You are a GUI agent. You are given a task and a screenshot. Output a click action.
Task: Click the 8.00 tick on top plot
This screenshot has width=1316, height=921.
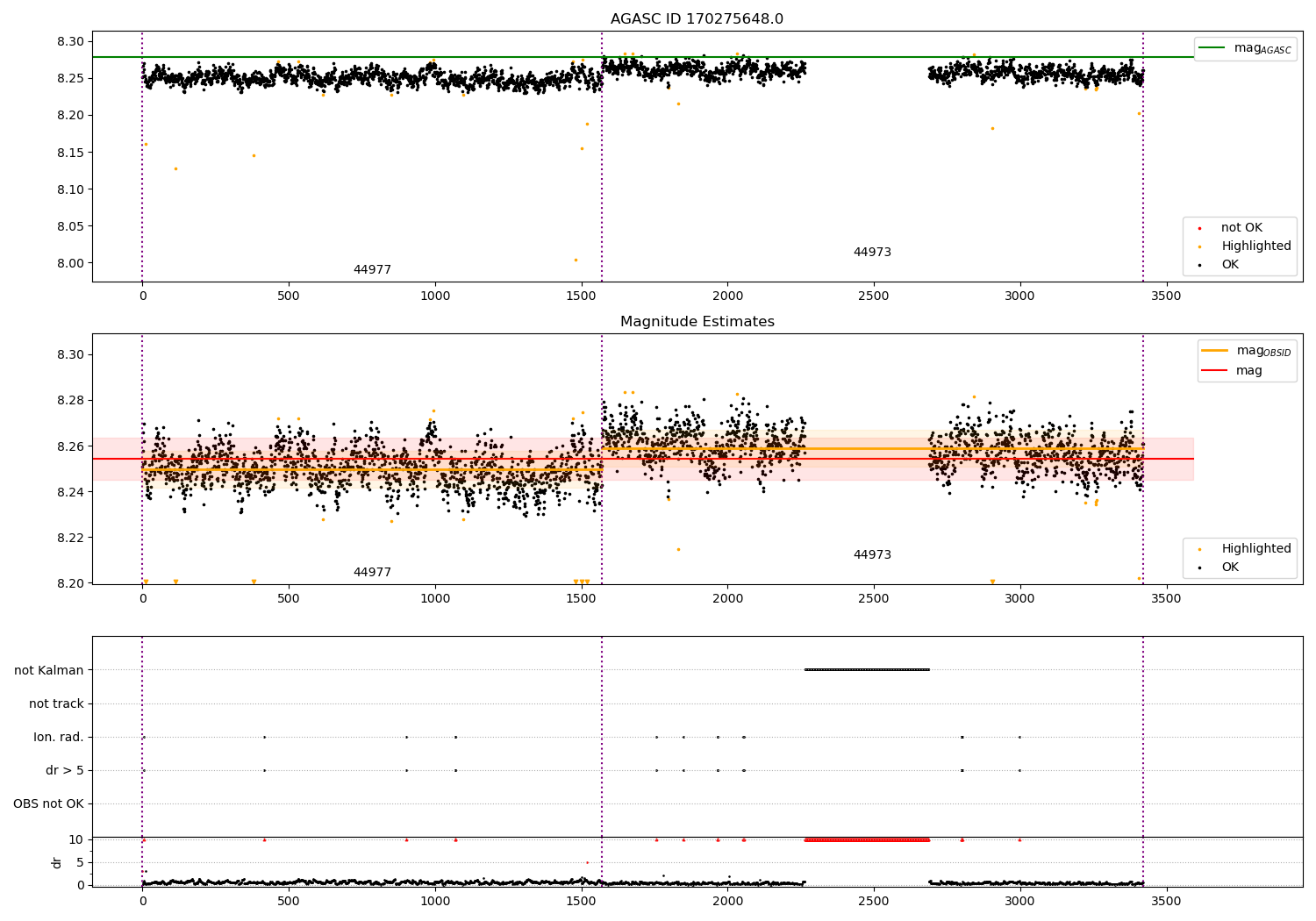click(x=72, y=263)
